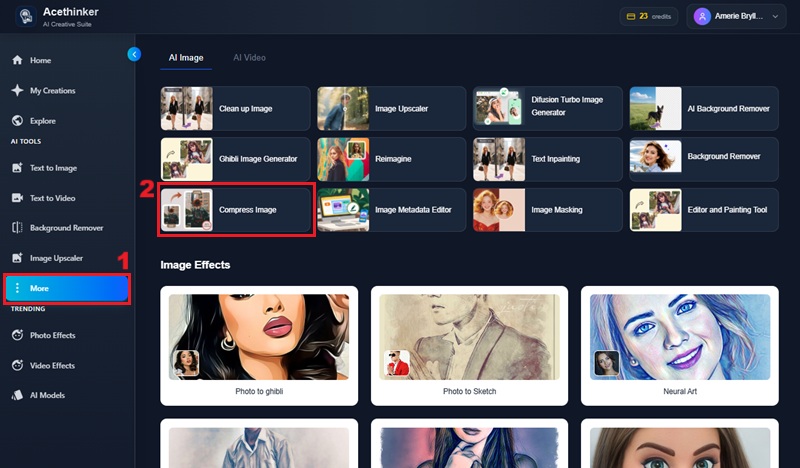Collapse the sidebar with arrow toggle
The image size is (800, 468).
(x=134, y=54)
